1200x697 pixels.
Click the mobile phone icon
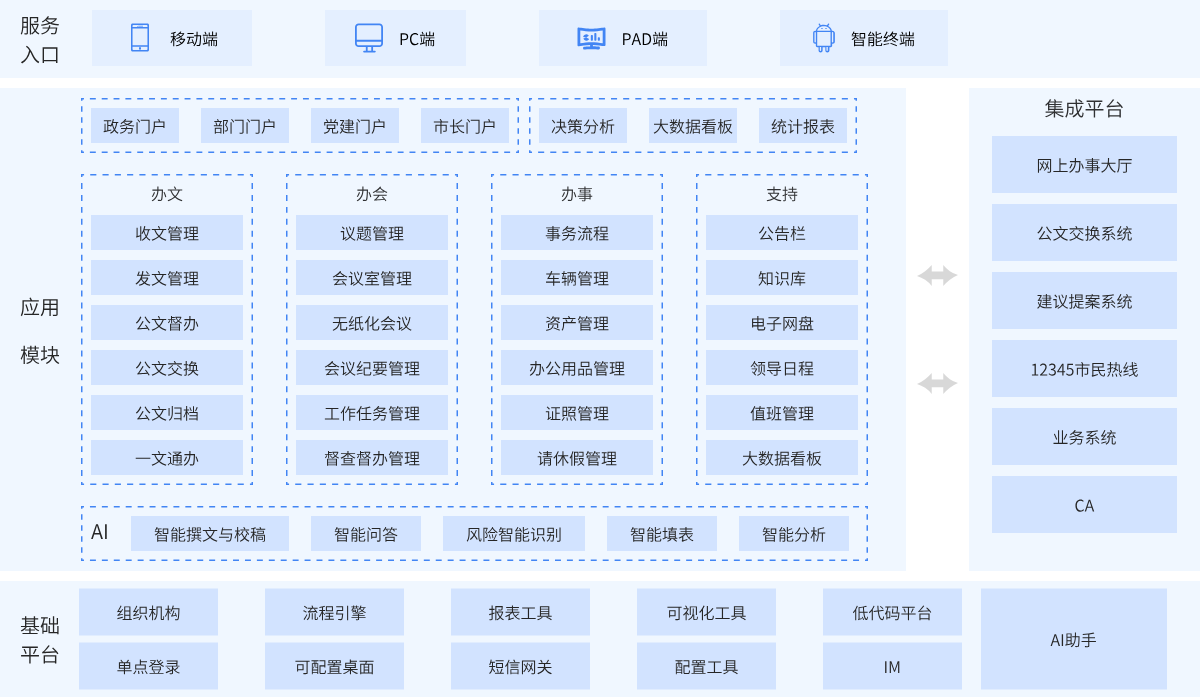pyautogui.click(x=140, y=38)
